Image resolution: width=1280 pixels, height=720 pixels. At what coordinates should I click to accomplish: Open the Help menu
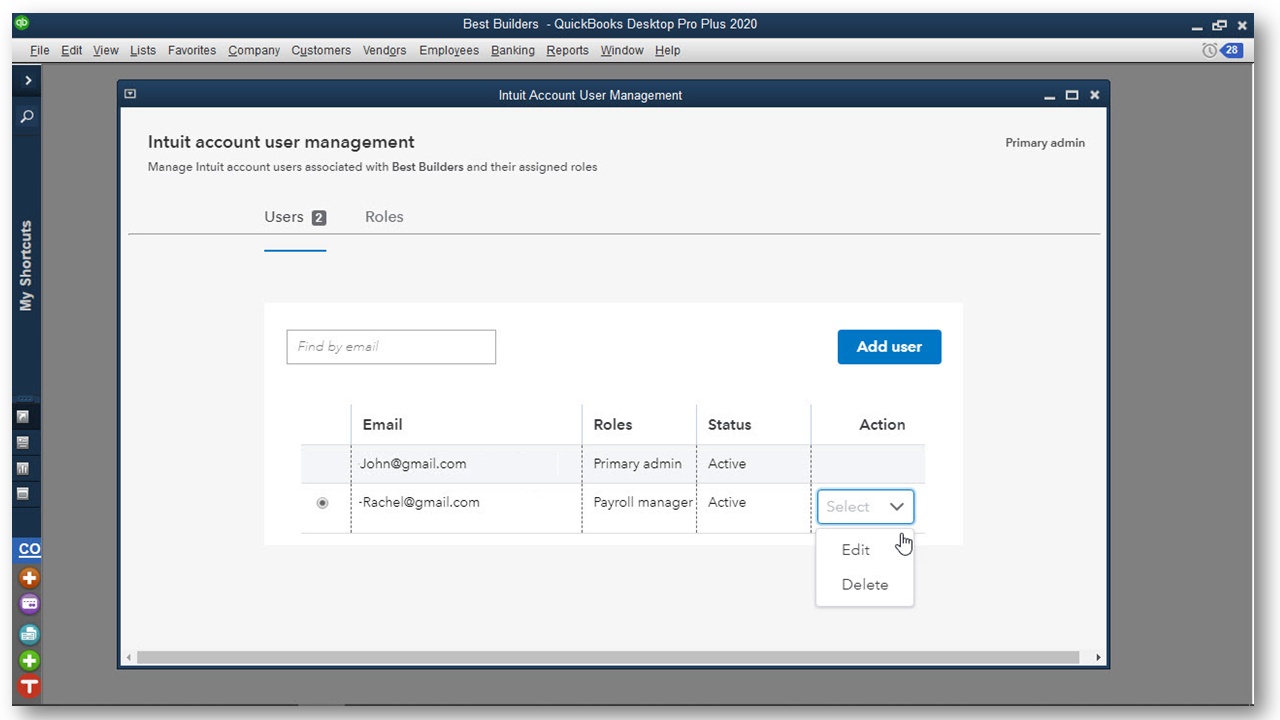(x=668, y=50)
